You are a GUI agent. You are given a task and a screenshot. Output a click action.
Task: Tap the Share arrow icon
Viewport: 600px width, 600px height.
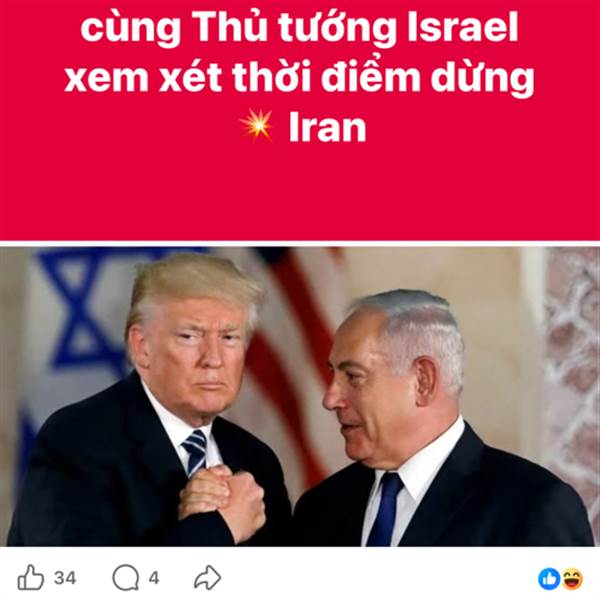207,578
